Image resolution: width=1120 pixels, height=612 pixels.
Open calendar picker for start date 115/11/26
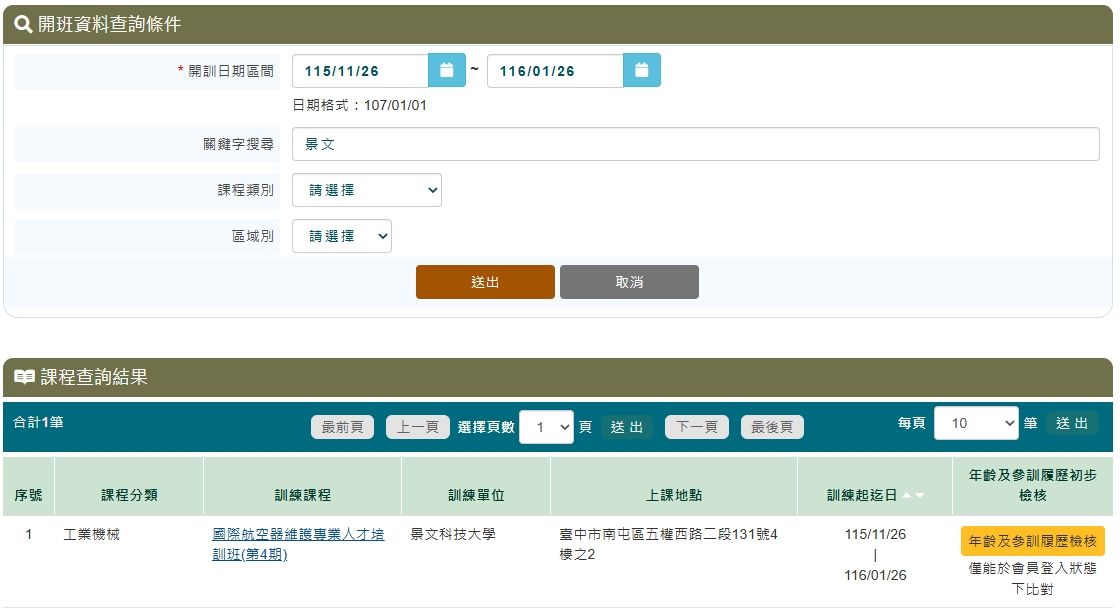(x=446, y=71)
